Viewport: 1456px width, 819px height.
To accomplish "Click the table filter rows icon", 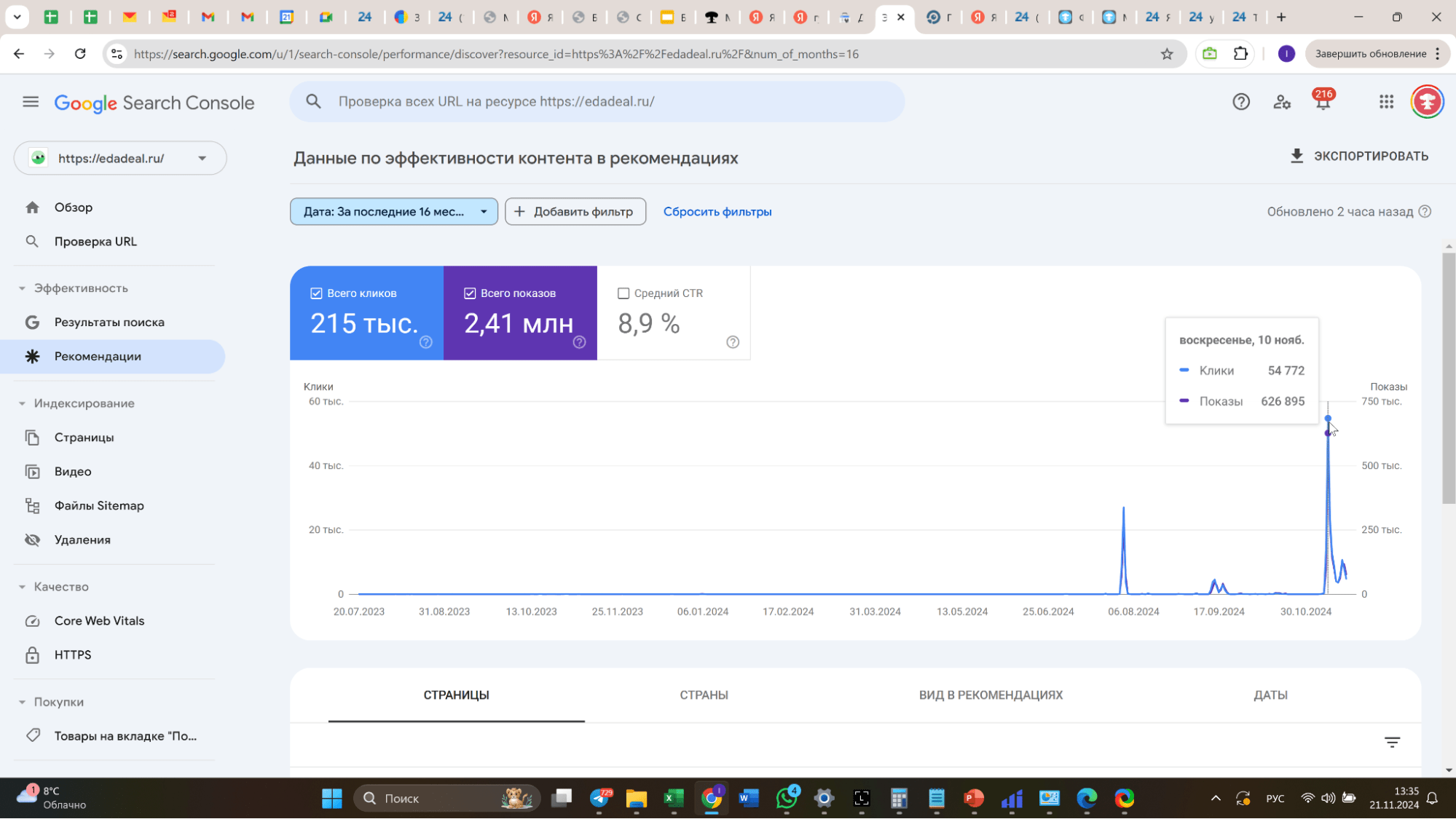I will pyautogui.click(x=1392, y=743).
